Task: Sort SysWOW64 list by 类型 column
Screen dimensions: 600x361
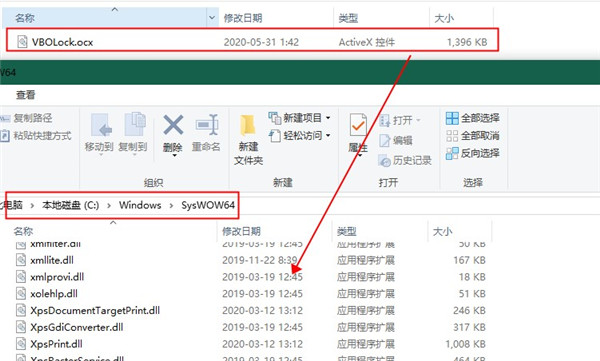Action: 347,231
